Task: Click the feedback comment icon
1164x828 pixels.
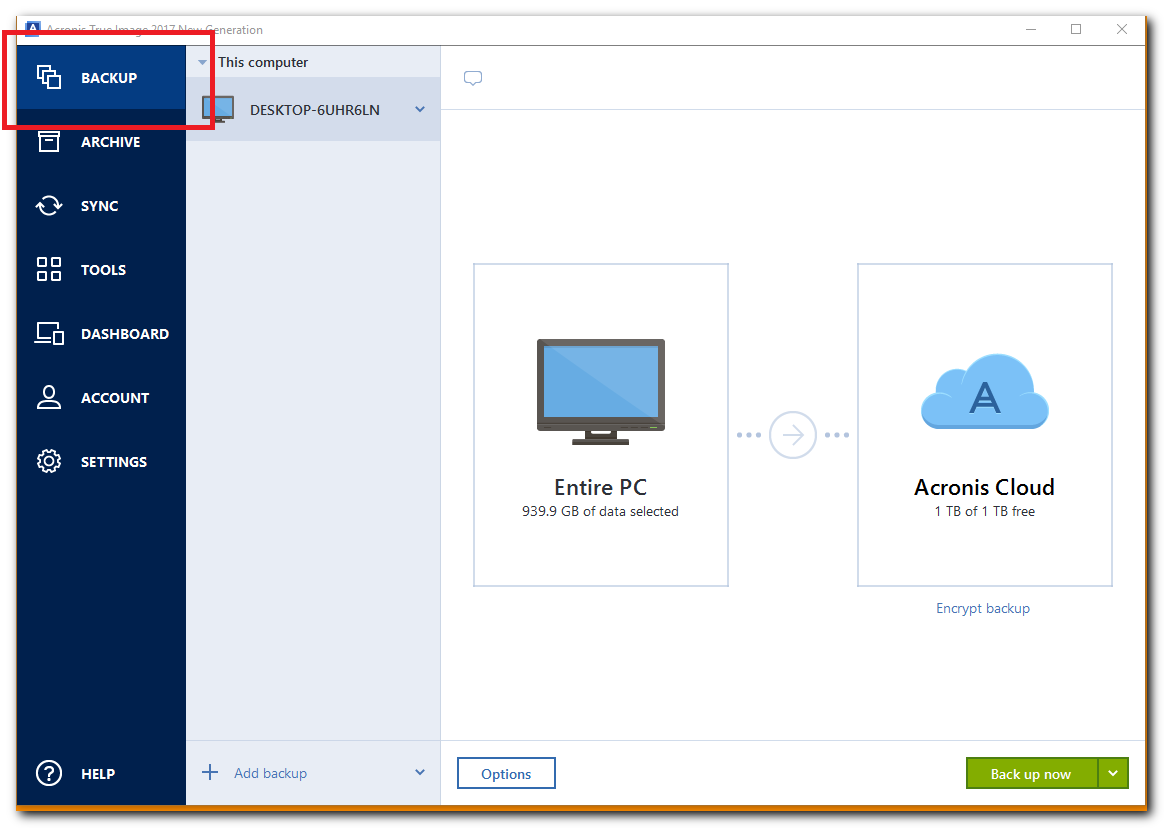Action: 472,77
